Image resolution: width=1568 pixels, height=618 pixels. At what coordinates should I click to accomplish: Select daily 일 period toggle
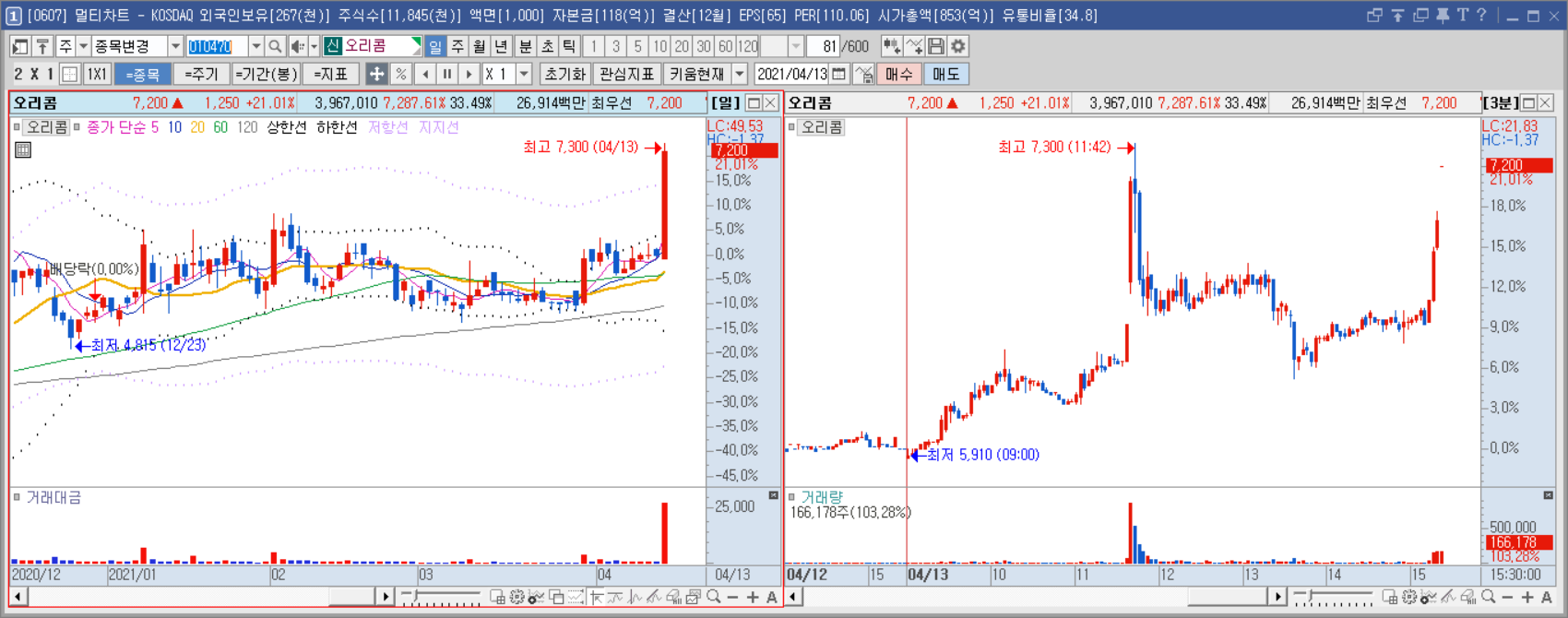coord(435,46)
